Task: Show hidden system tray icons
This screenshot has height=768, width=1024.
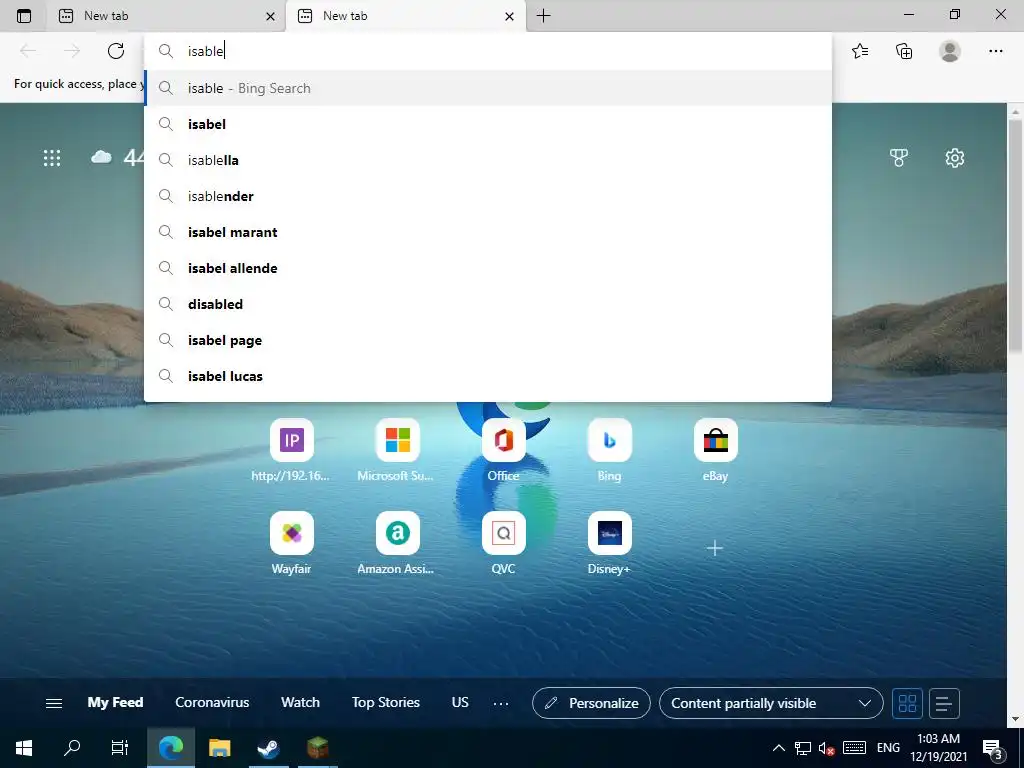Action: [x=778, y=748]
